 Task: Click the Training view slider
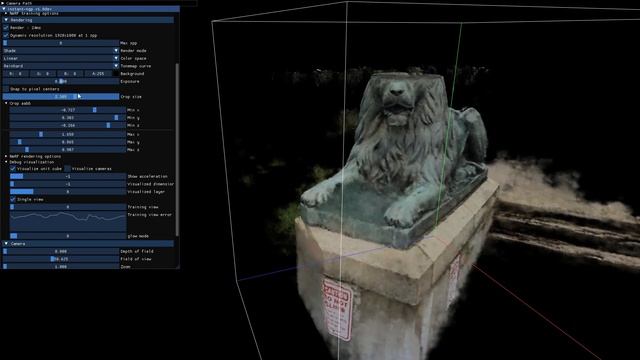point(68,207)
